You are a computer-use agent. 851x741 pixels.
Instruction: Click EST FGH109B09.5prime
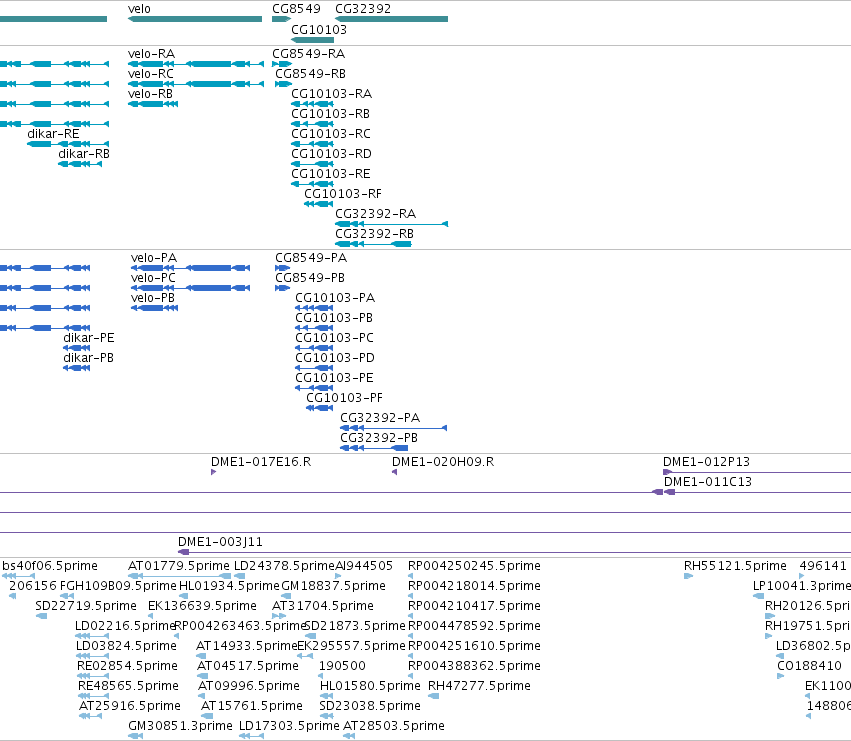click(x=67, y=597)
